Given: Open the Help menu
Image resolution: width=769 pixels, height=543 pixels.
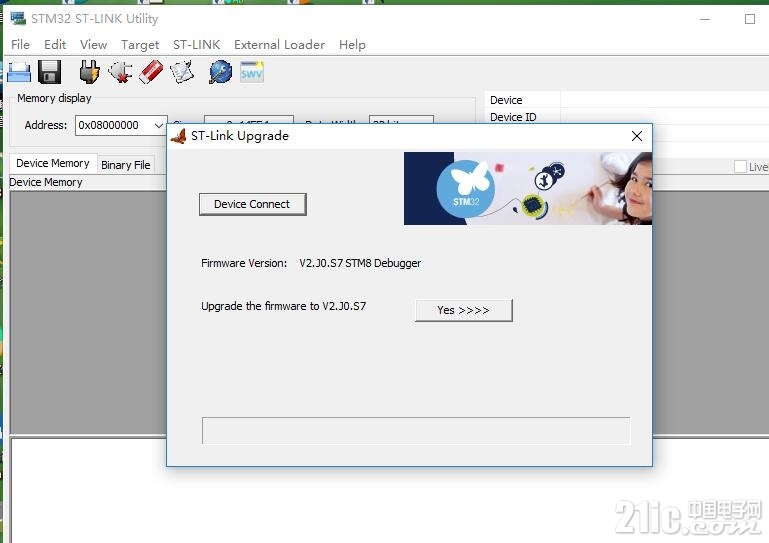Looking at the screenshot, I should pos(352,45).
